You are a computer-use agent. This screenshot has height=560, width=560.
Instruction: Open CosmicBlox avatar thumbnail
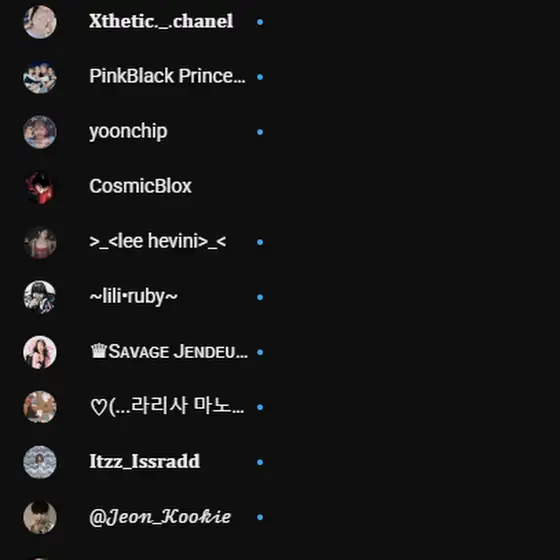coord(40,187)
